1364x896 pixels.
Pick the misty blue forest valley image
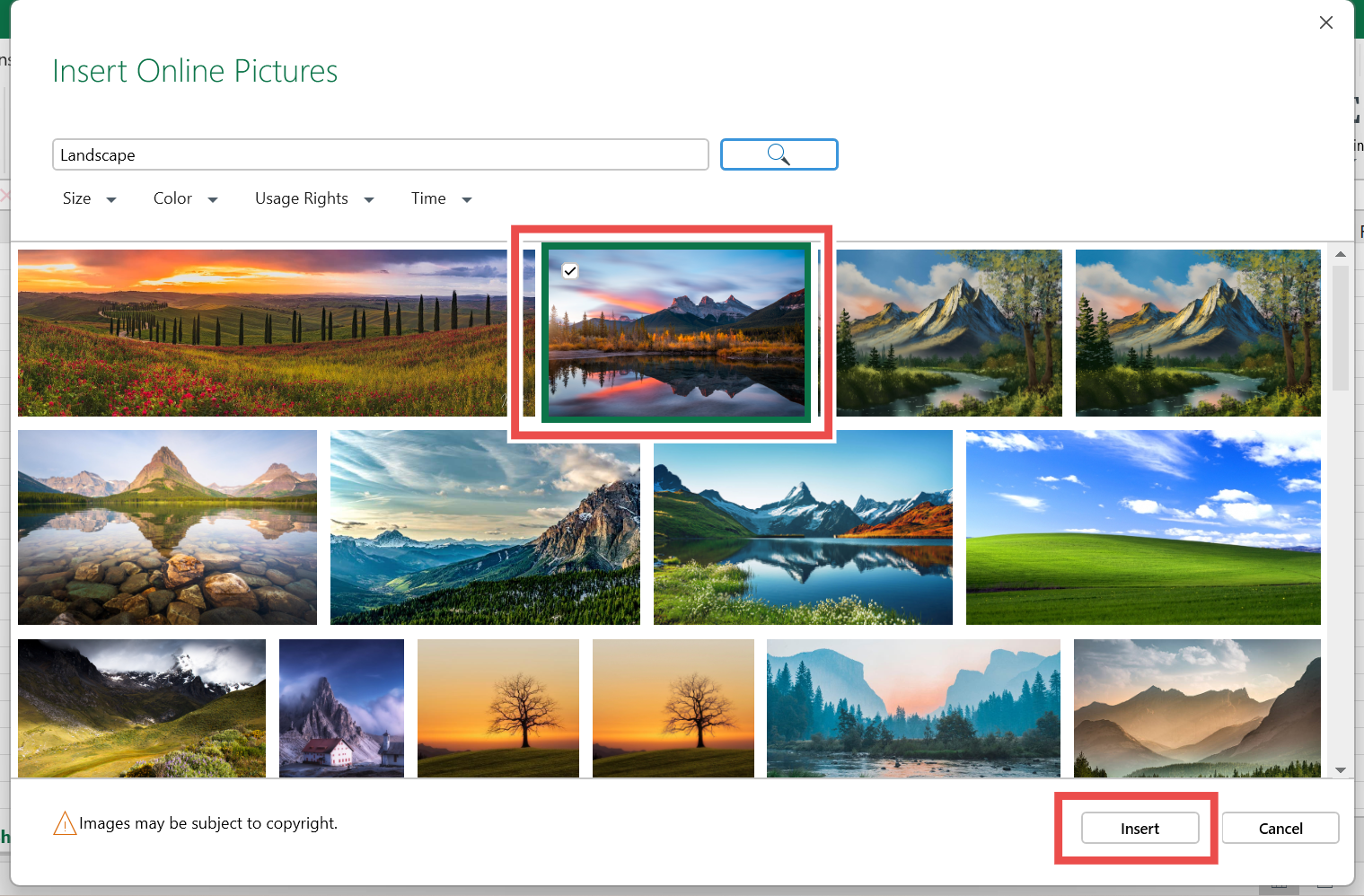pos(912,707)
